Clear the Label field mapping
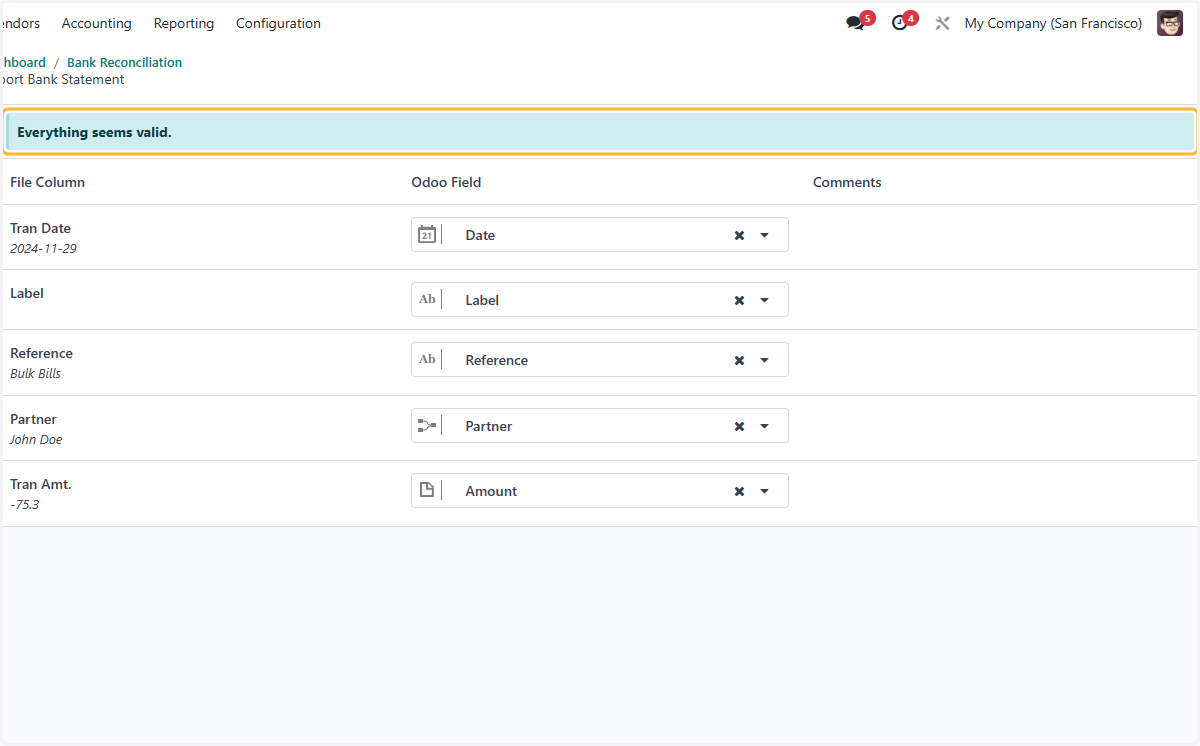 pos(739,300)
